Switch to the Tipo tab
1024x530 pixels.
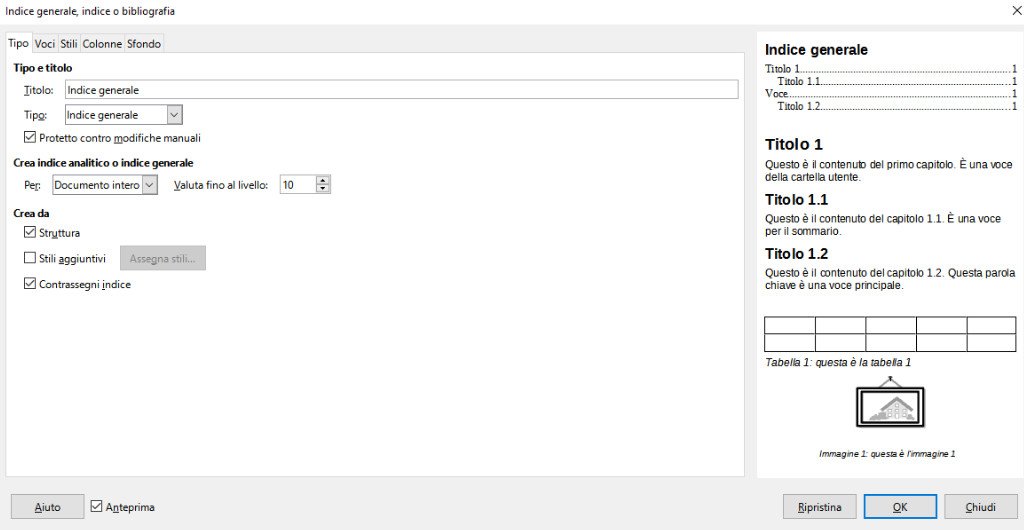point(18,43)
